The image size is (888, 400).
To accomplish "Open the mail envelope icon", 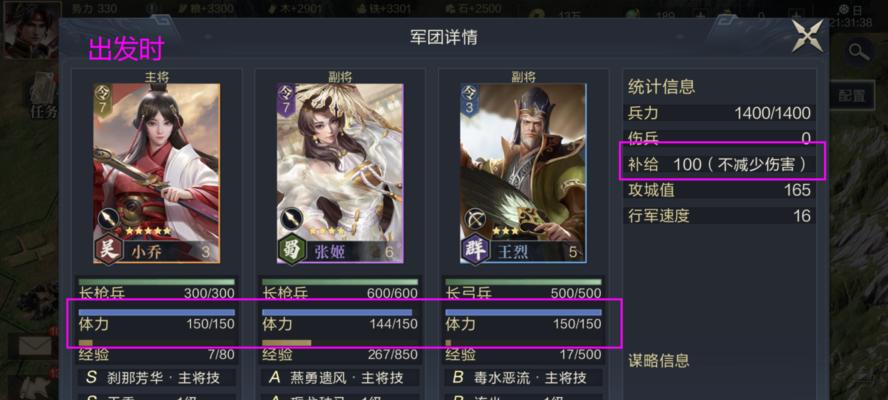I will [x=35, y=345].
